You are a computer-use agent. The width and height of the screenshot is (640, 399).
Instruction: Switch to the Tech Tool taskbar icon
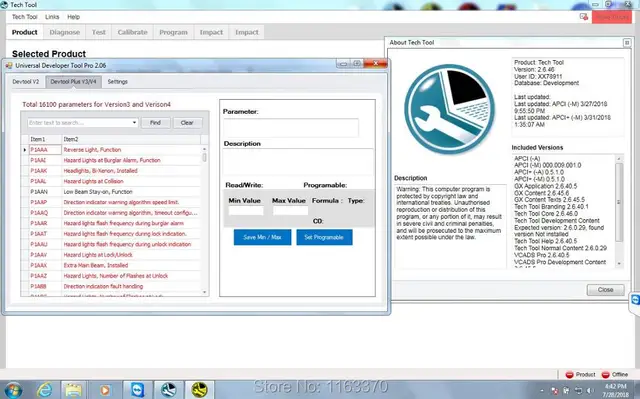pos(168,390)
